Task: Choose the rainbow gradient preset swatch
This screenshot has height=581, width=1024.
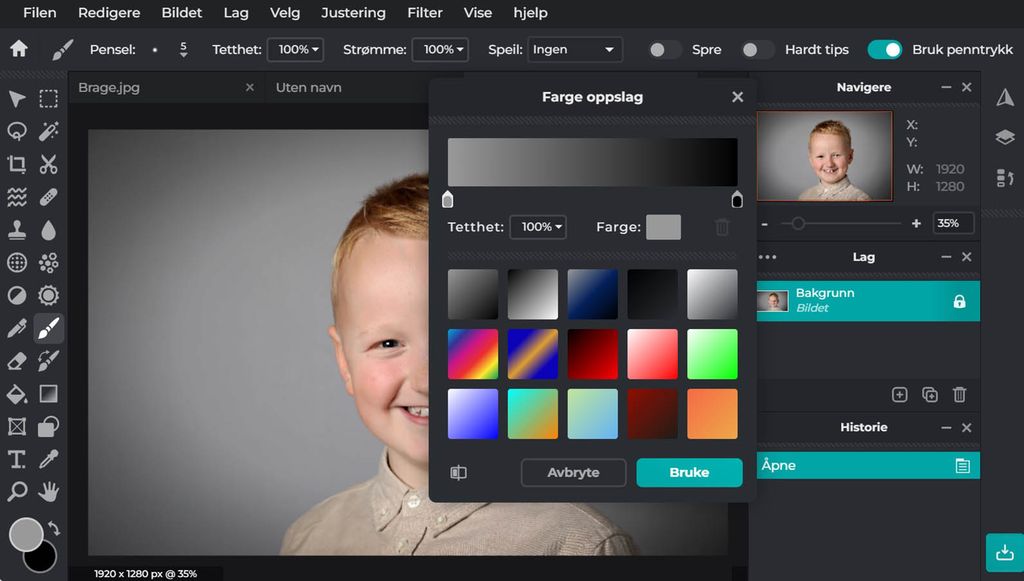Action: click(472, 355)
